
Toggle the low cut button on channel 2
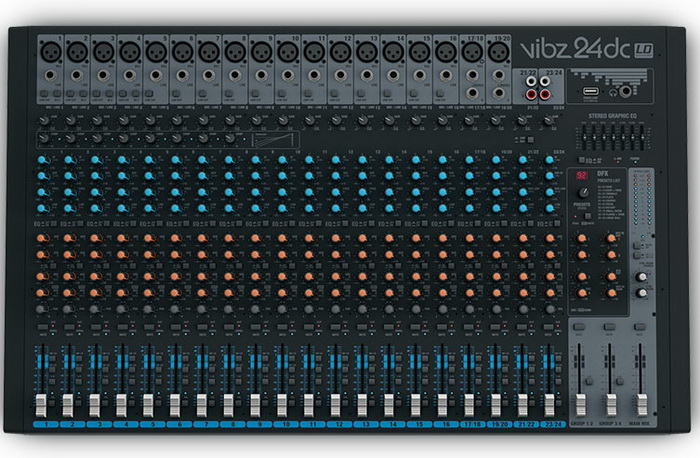(70, 94)
